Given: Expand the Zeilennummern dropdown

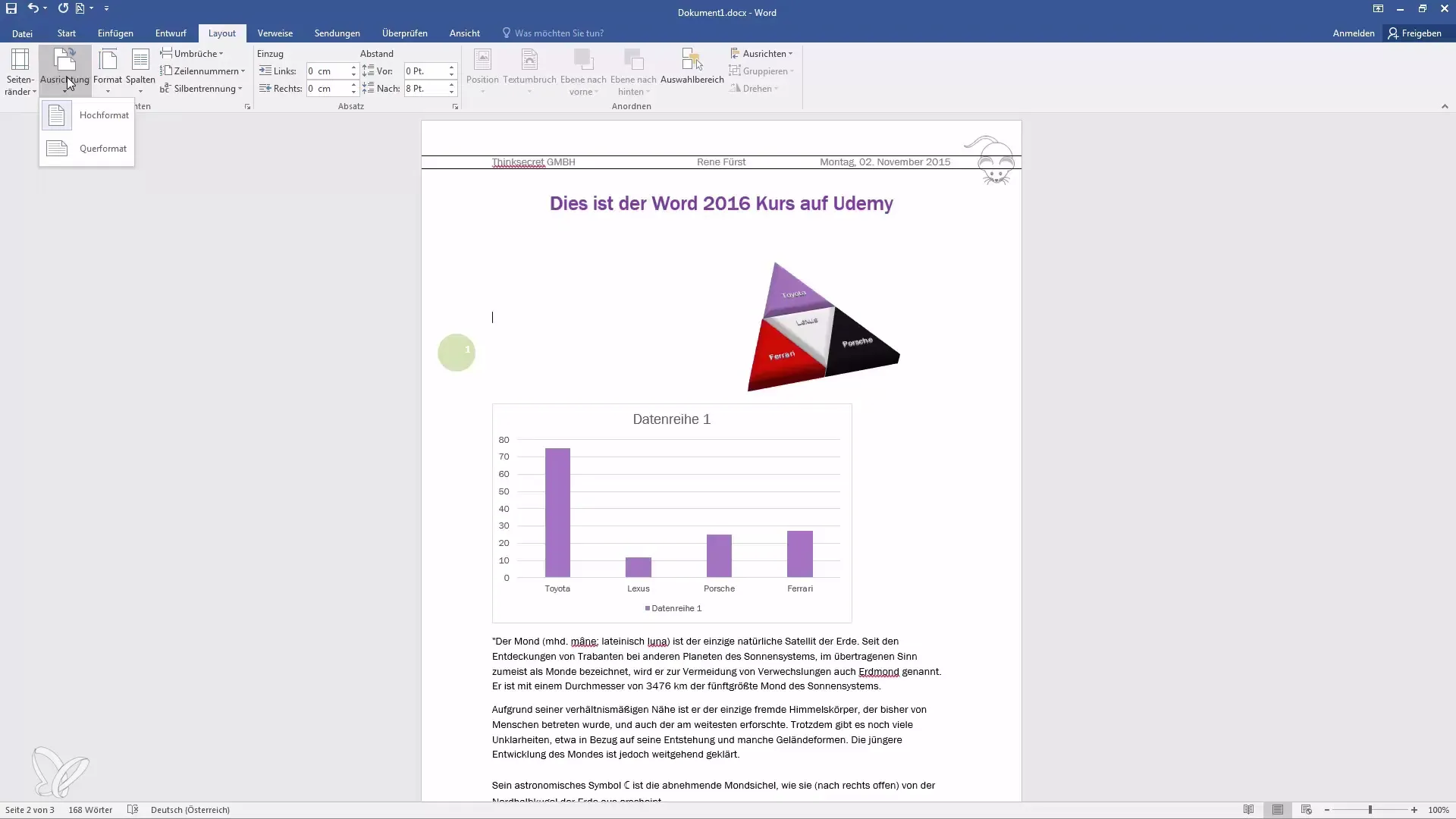Looking at the screenshot, I should 202,71.
